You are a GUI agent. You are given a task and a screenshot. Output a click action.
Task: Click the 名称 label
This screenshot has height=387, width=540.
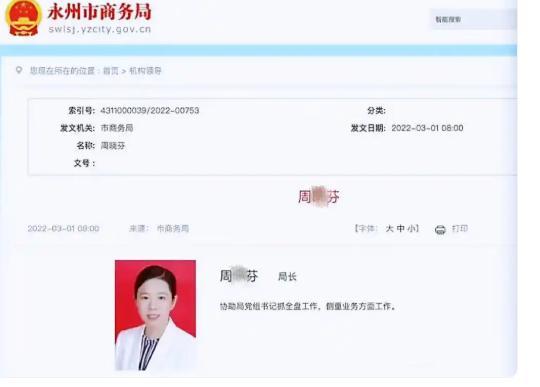coord(85,146)
